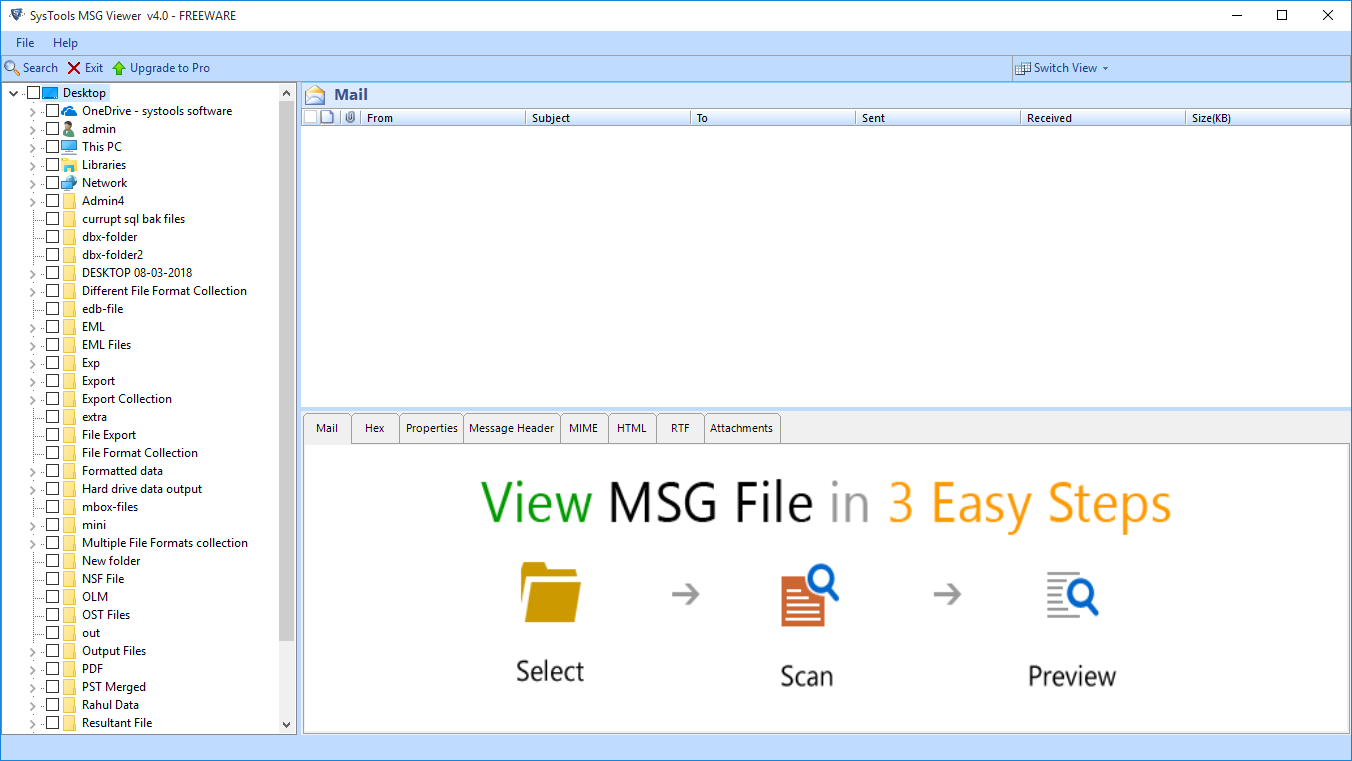Click the green Upgrade to Pro arrow
1352x761 pixels.
[x=119, y=68]
